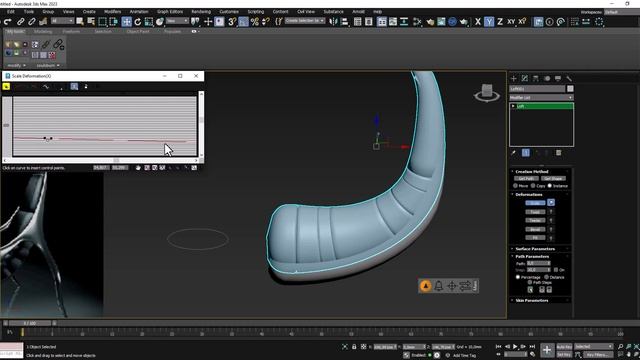Open the Graph Editors menu
Screen dimensions: 640x360
tap(170, 12)
